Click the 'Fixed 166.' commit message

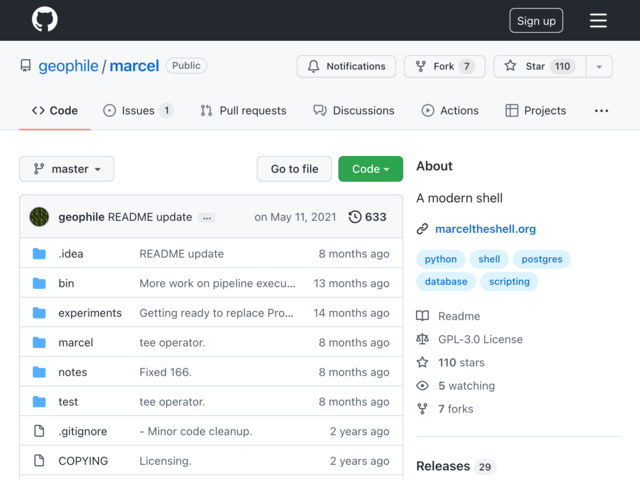(165, 372)
